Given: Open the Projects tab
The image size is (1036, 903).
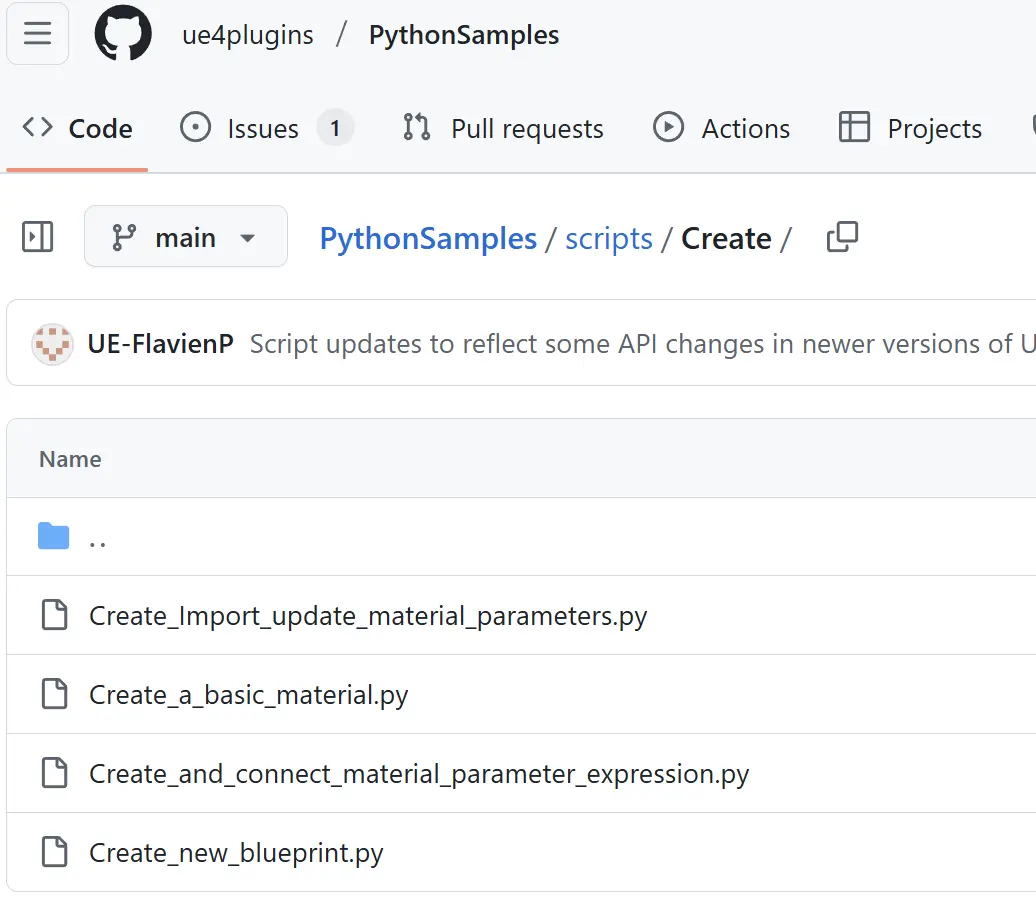Looking at the screenshot, I should click(910, 129).
